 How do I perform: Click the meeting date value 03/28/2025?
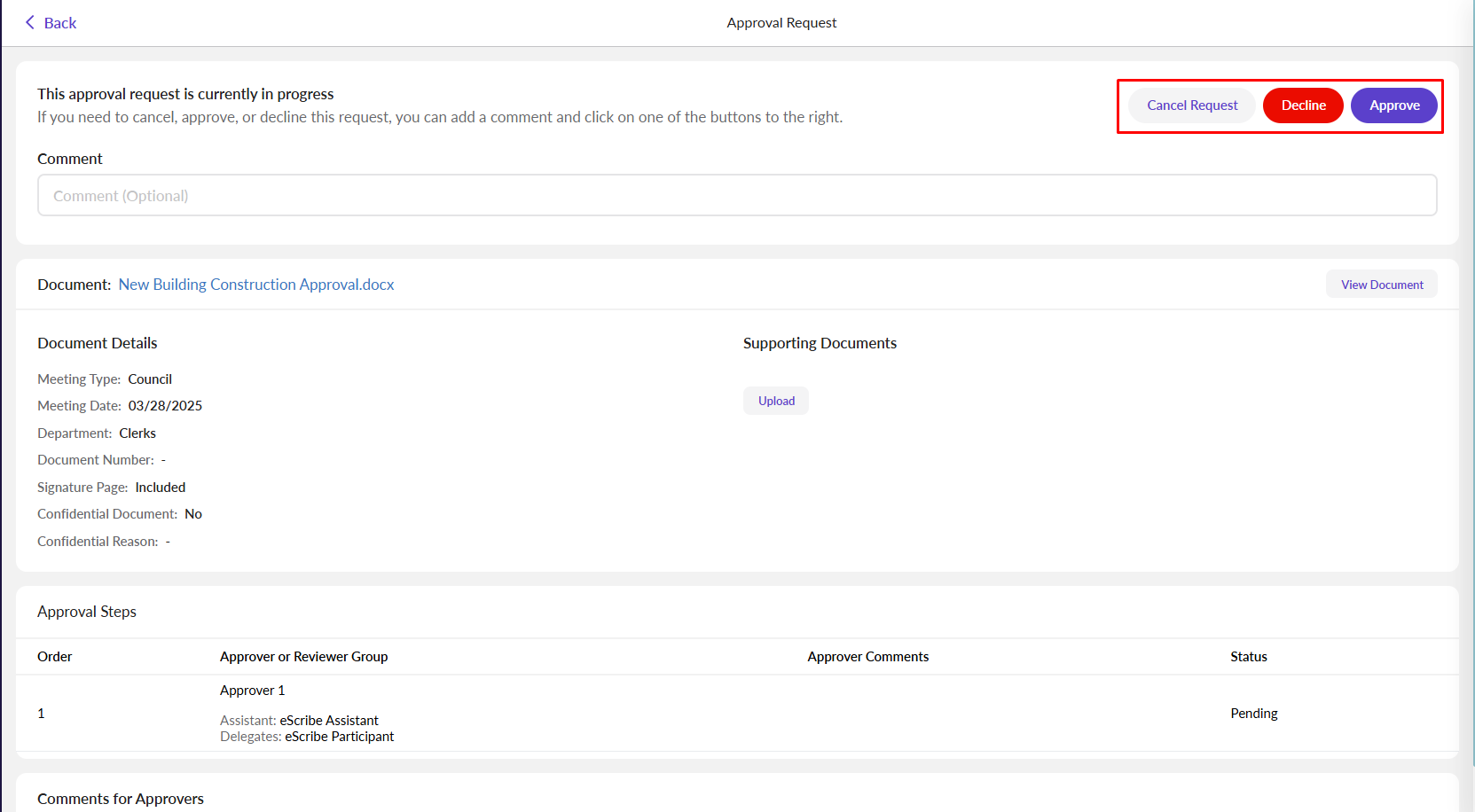click(x=165, y=406)
